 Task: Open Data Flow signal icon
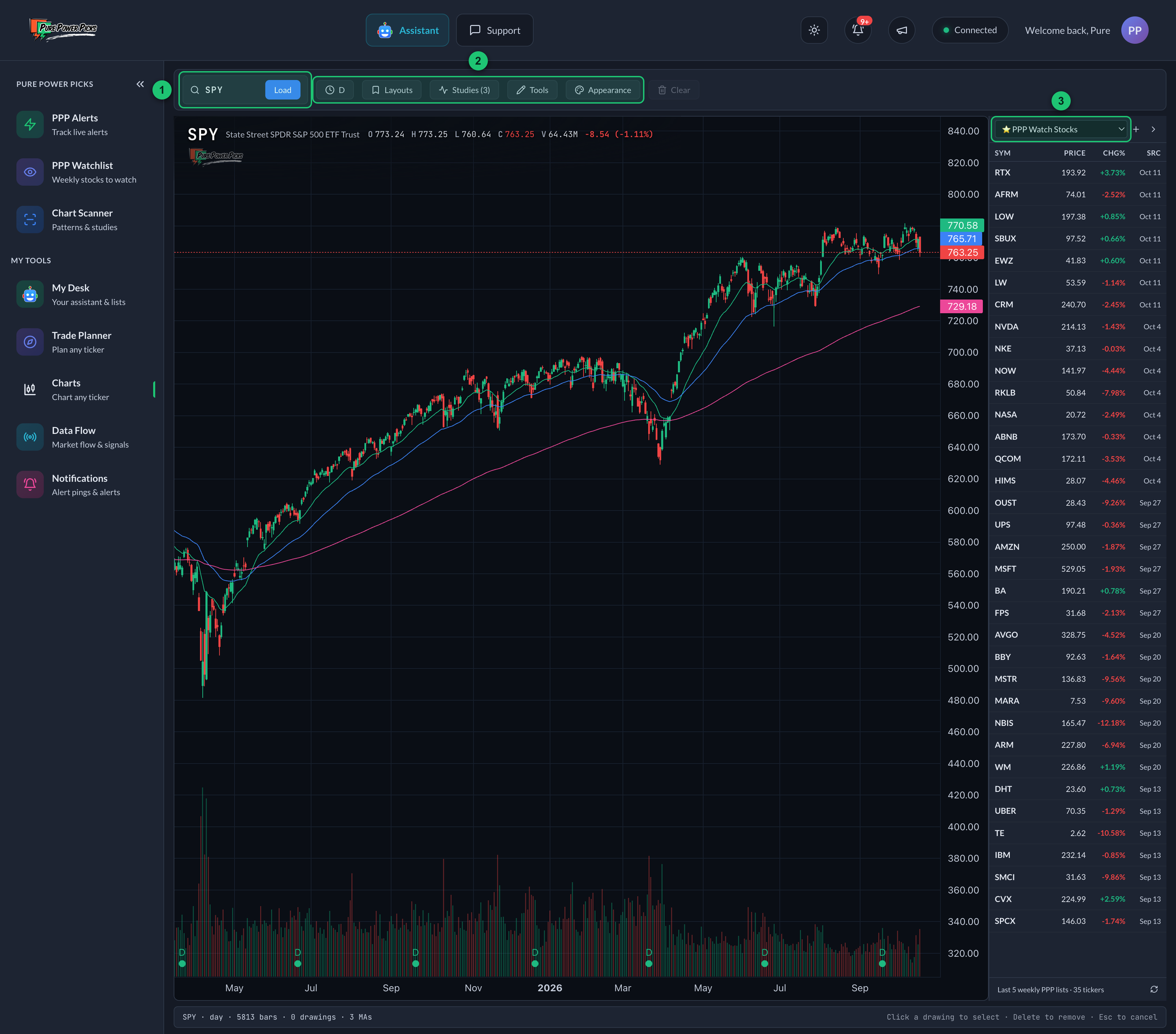pos(30,437)
